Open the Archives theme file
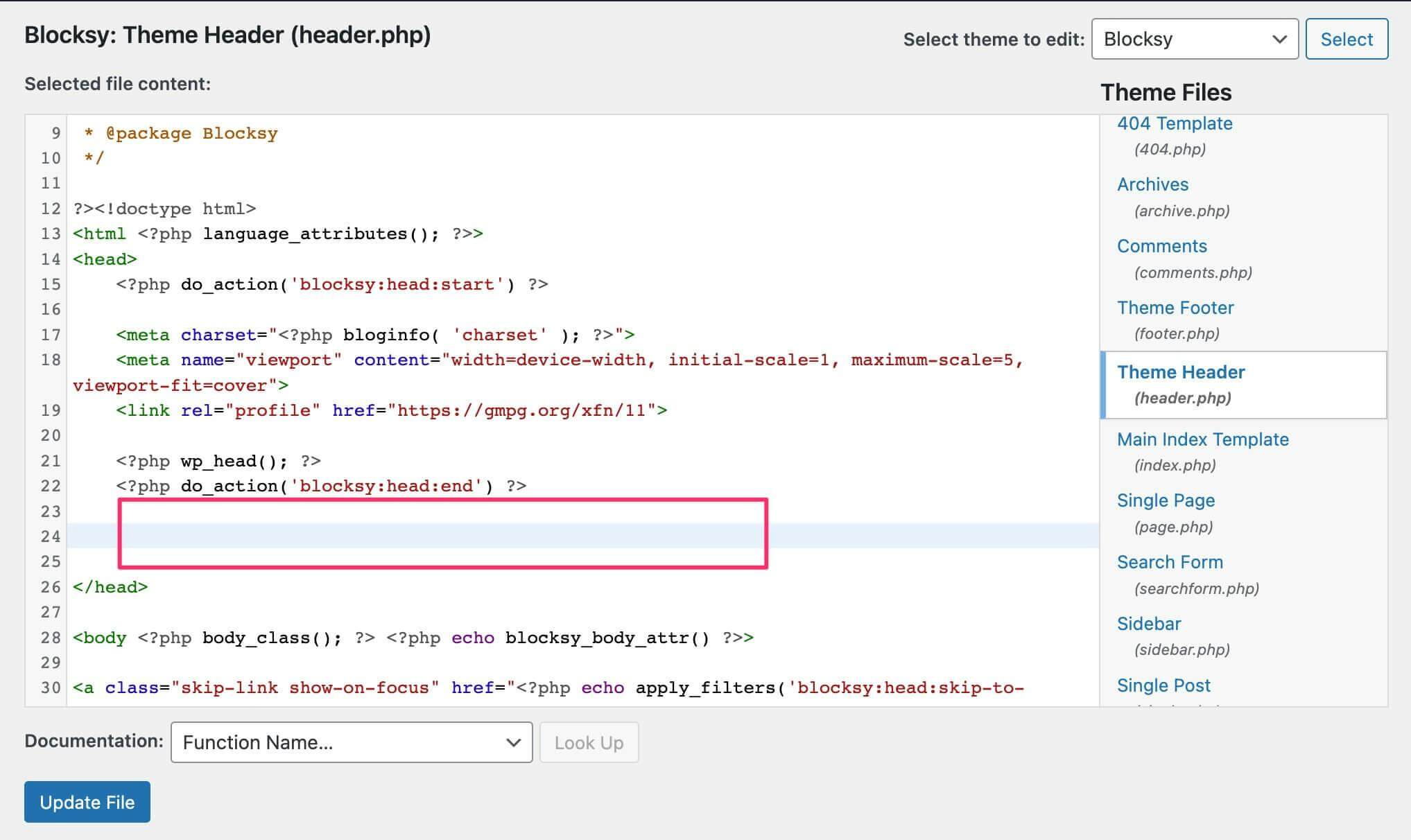This screenshot has width=1411, height=840. click(1152, 184)
